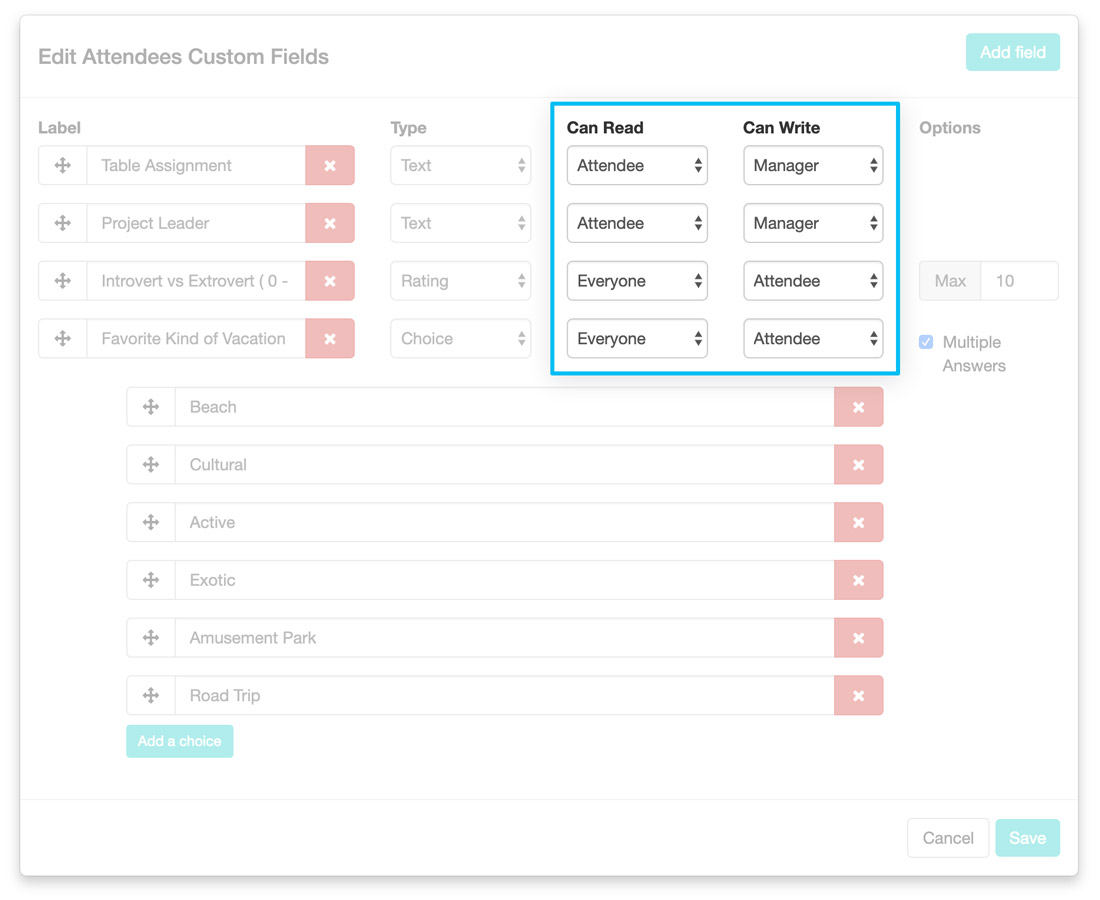Remove the Introvert vs Extrovert field

(330, 281)
